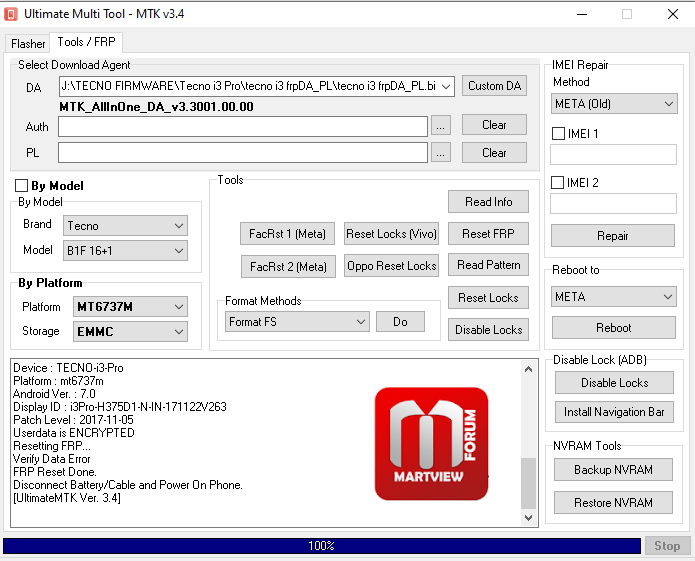695x561 pixels.
Task: Click the Read Info button
Action: 488,202
